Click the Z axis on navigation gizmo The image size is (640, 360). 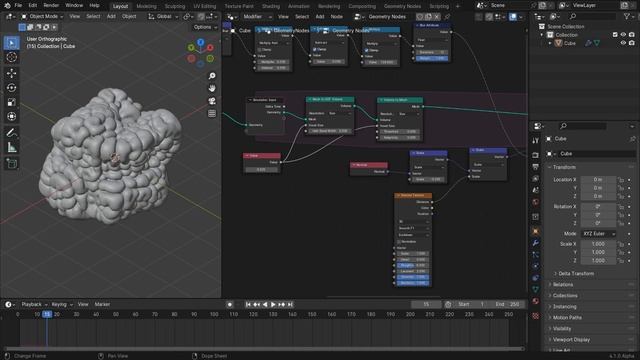coord(200,42)
